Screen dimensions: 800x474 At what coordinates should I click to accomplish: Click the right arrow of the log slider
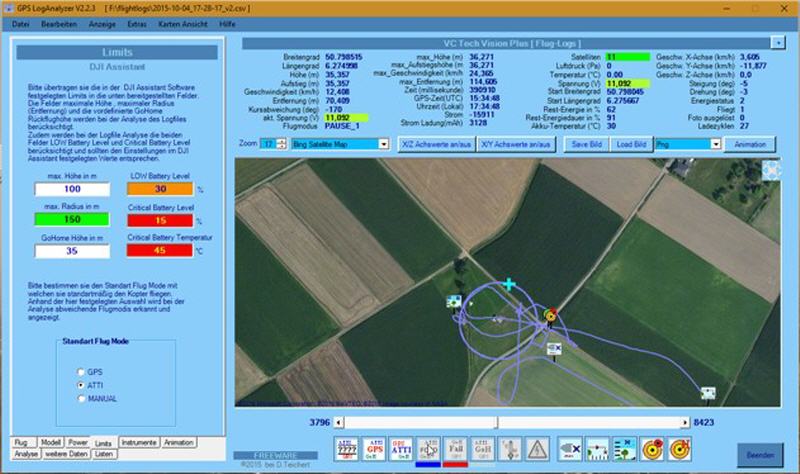click(685, 422)
